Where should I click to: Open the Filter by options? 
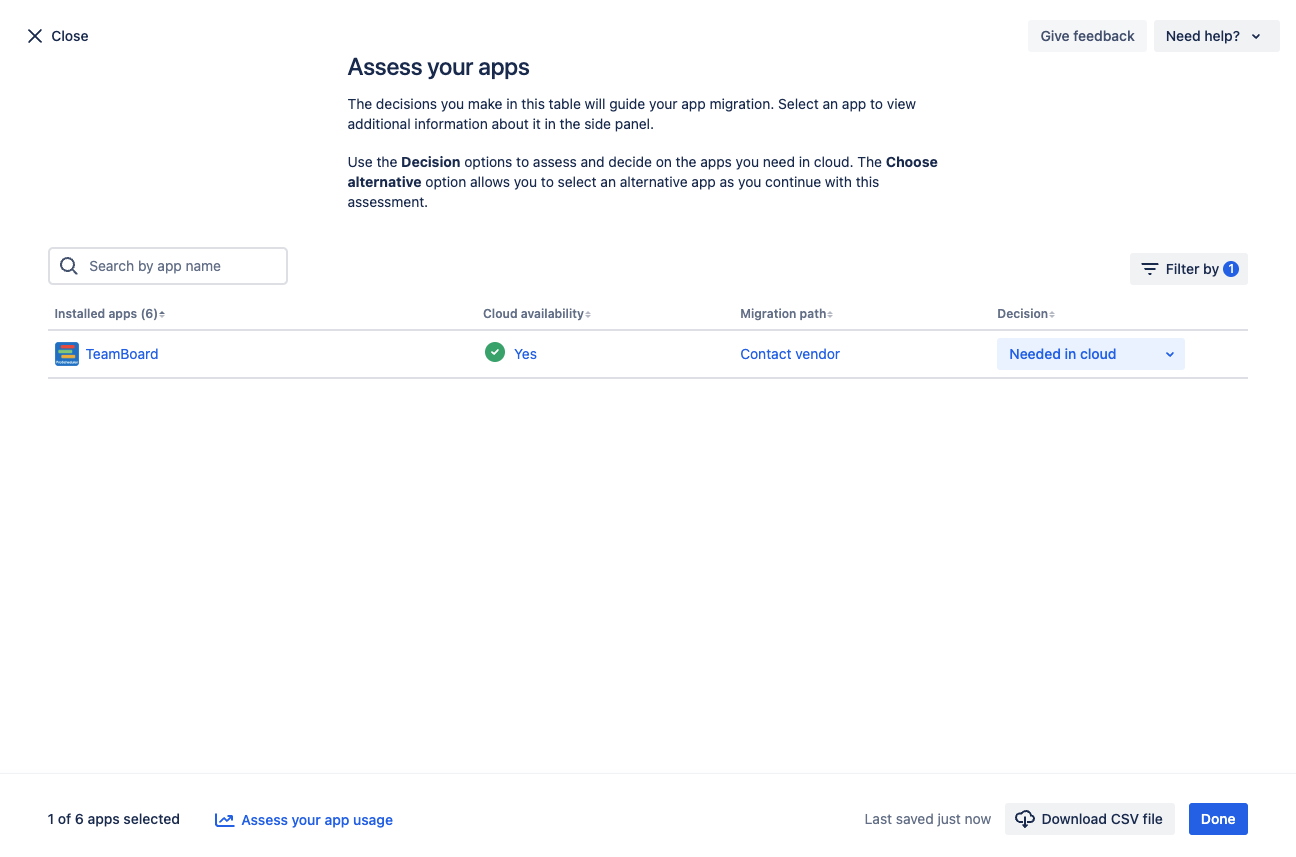(x=1189, y=269)
